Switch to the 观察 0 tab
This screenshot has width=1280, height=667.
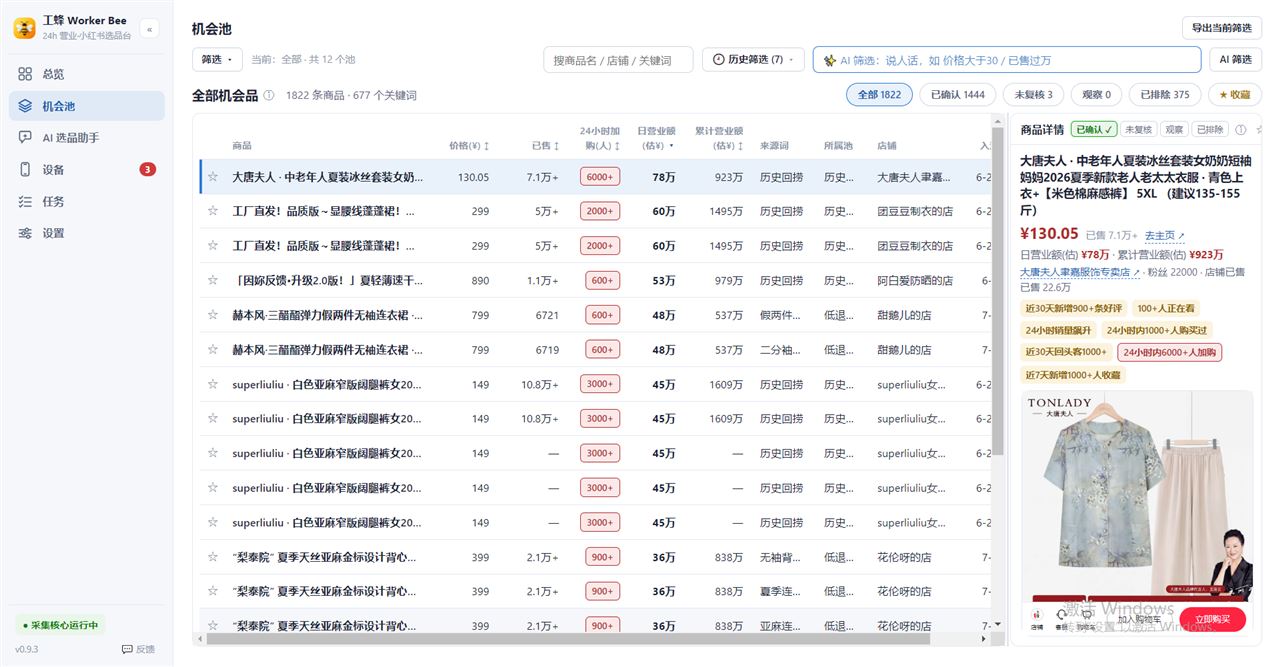pos(1096,95)
